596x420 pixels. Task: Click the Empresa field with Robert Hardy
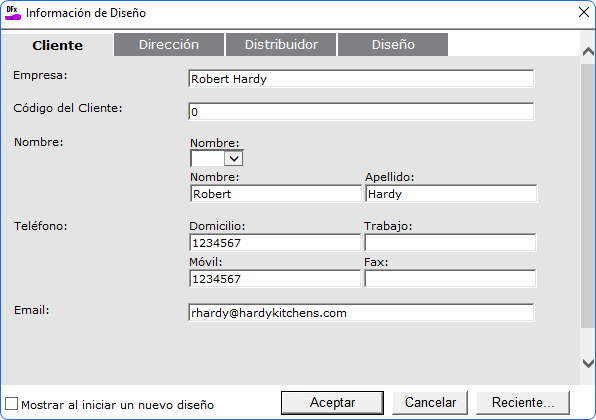click(361, 79)
